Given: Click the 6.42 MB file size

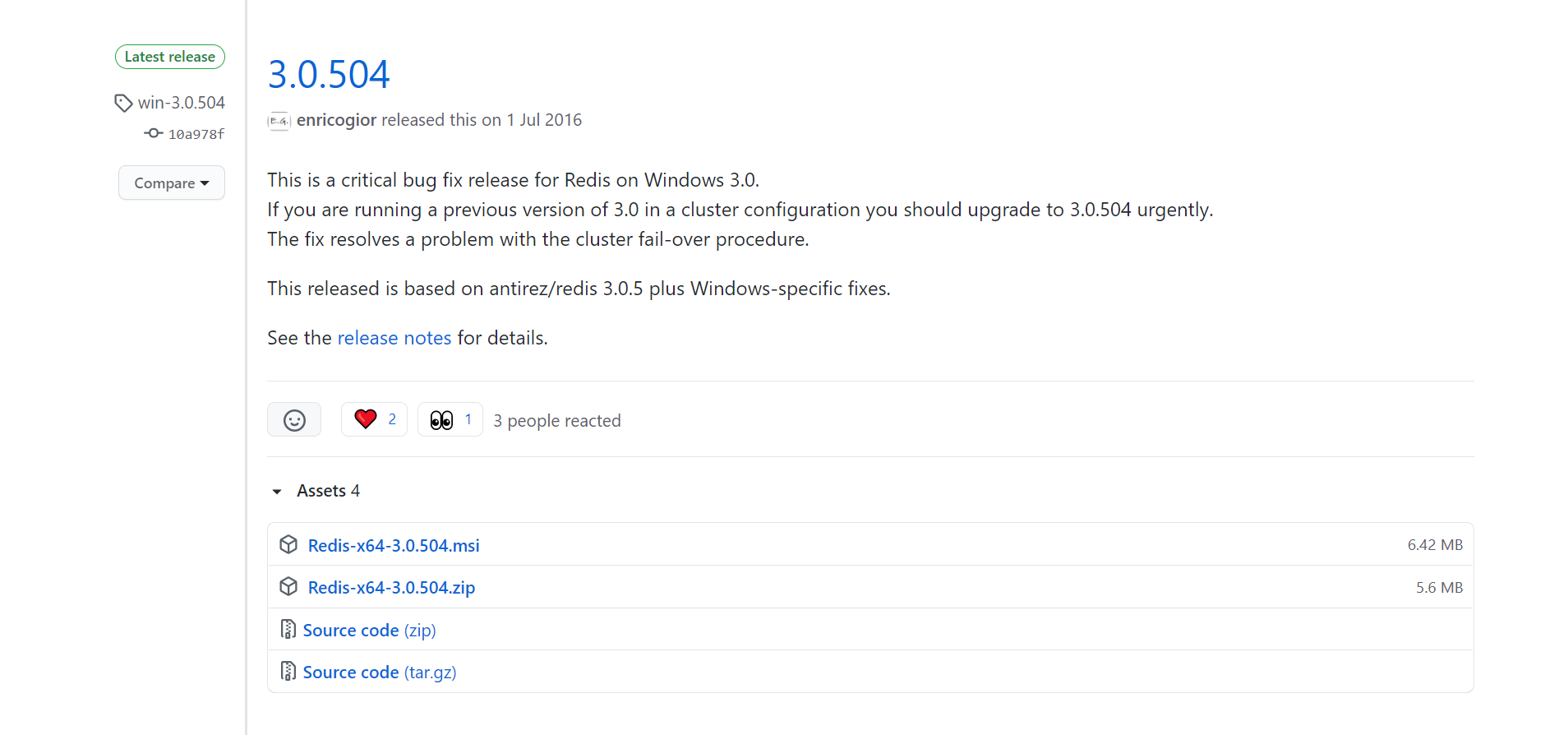Looking at the screenshot, I should click(1435, 545).
